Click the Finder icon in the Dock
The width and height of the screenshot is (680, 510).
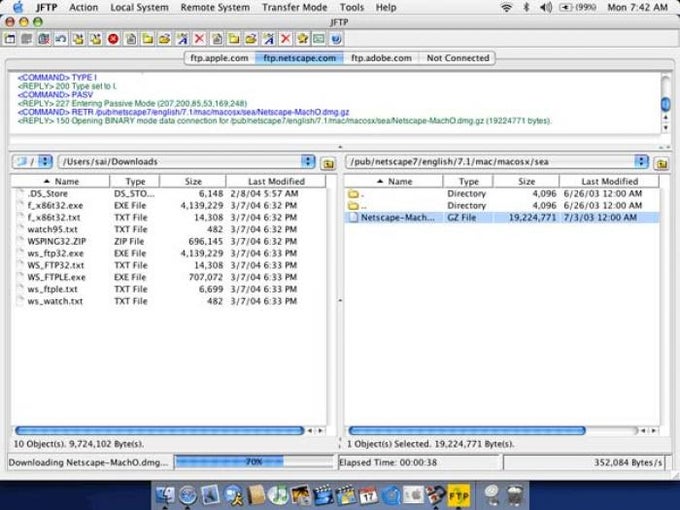tap(165, 494)
